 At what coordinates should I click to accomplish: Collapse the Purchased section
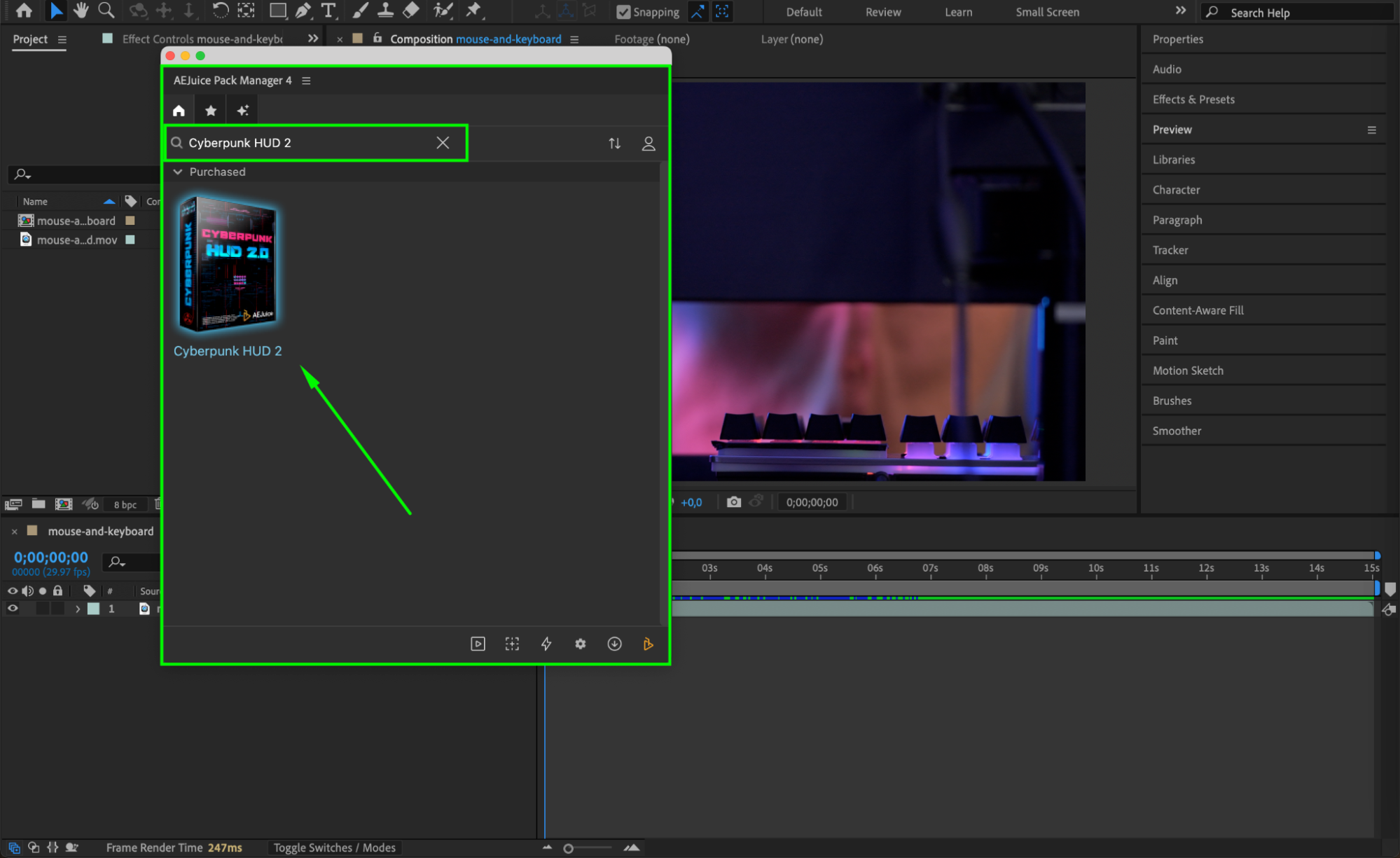[178, 172]
